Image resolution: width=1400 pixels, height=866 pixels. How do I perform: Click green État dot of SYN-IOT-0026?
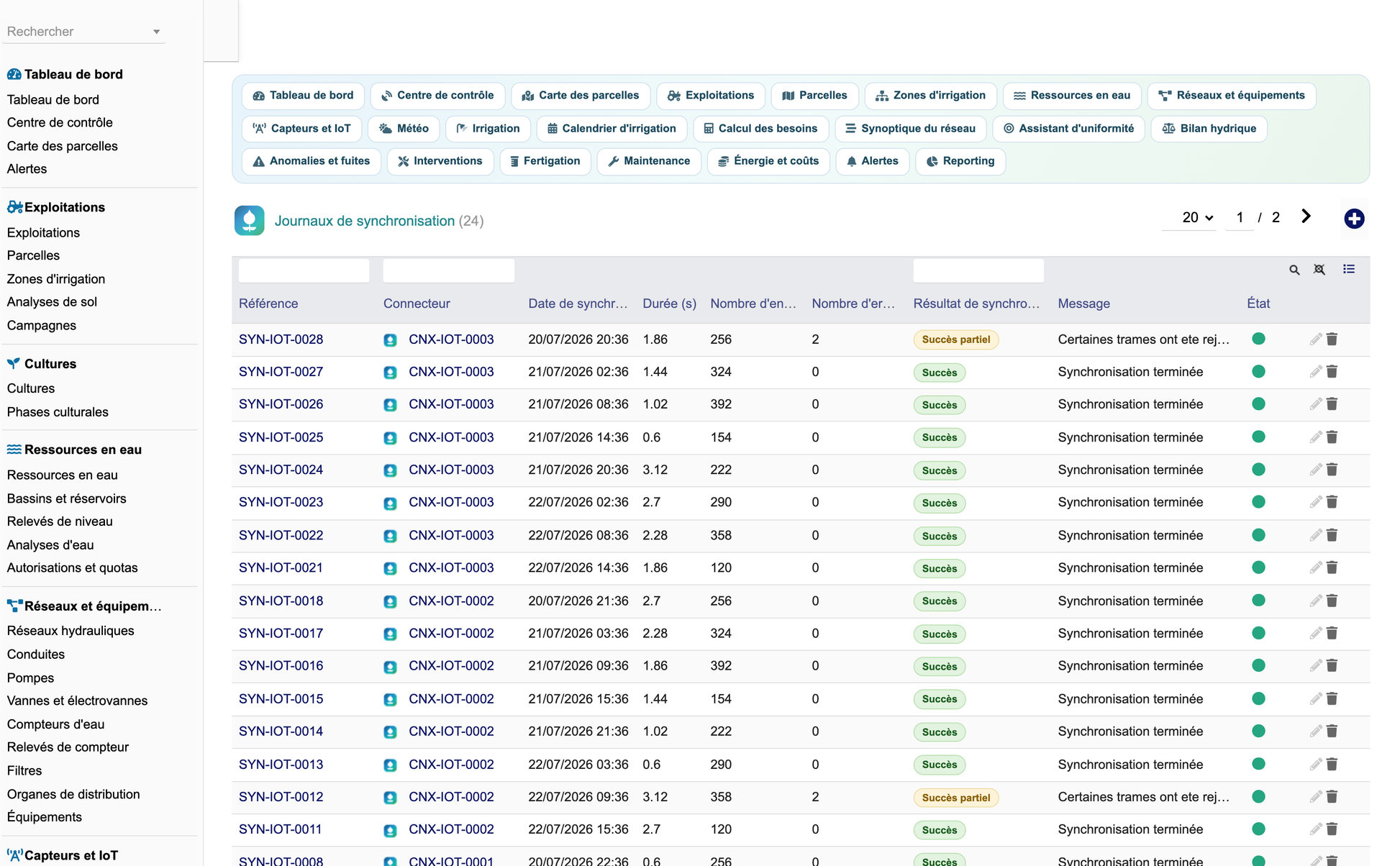(x=1258, y=404)
